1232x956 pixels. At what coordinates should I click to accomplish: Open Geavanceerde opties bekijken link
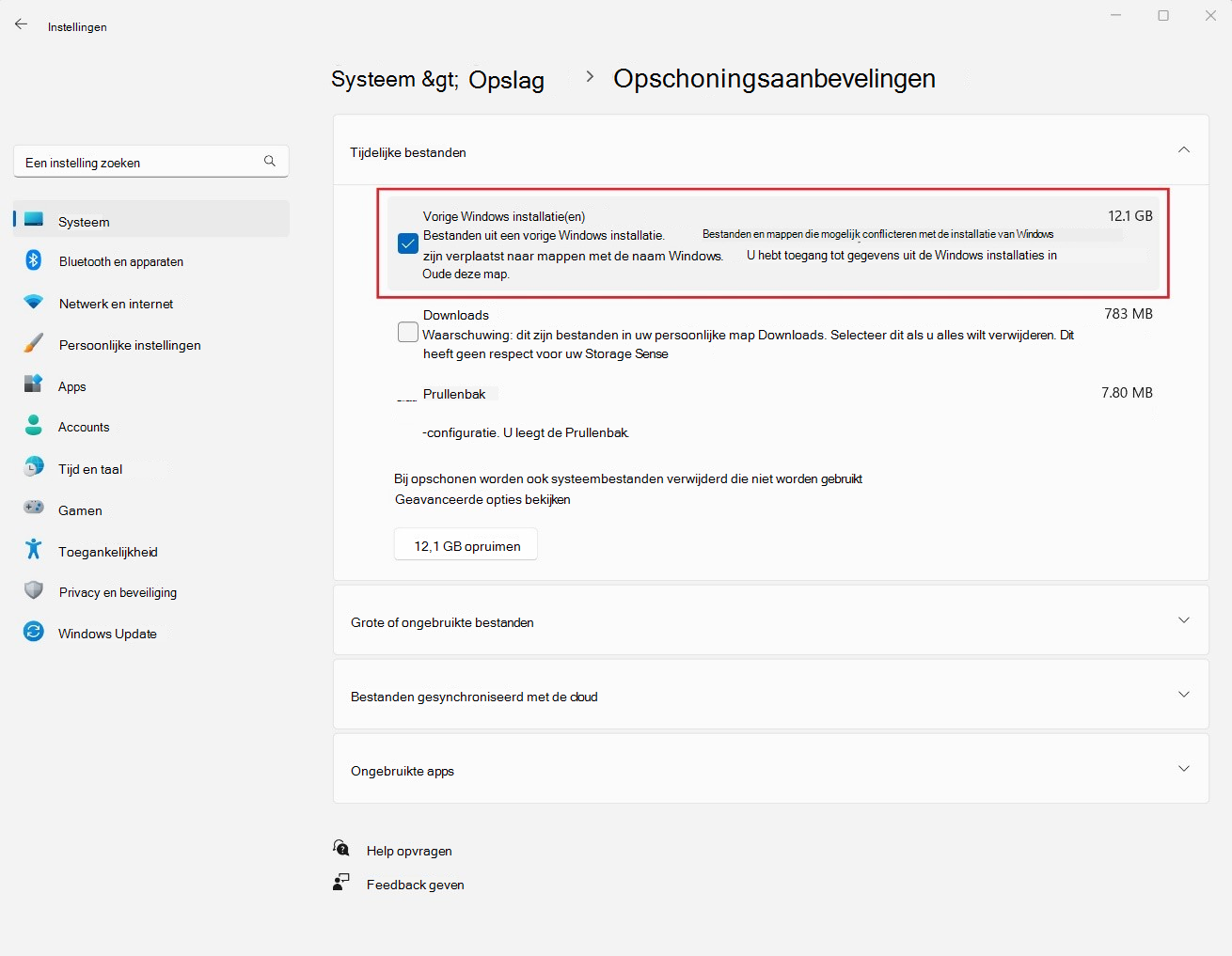pyautogui.click(x=482, y=499)
